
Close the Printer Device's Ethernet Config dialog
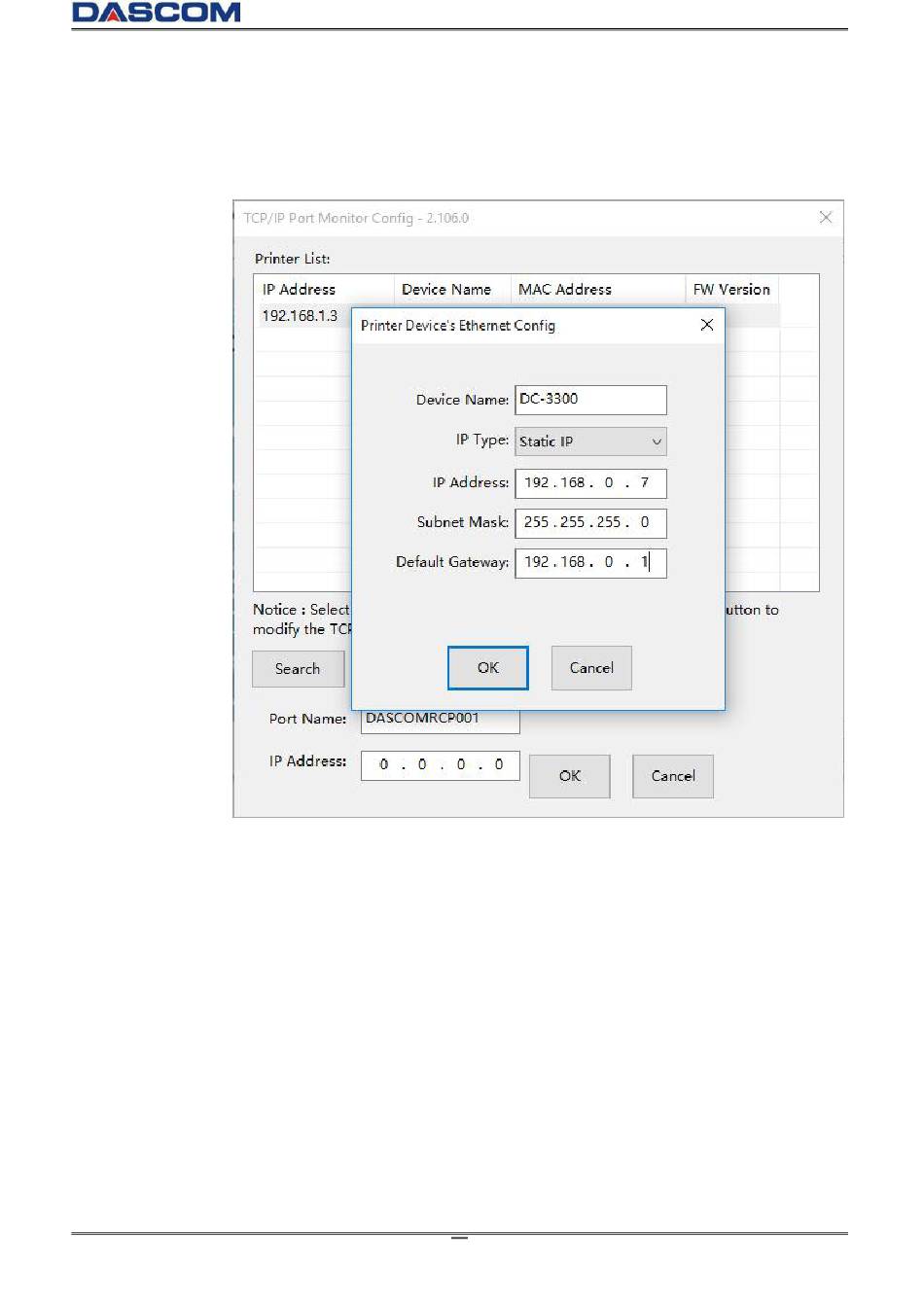[707, 325]
